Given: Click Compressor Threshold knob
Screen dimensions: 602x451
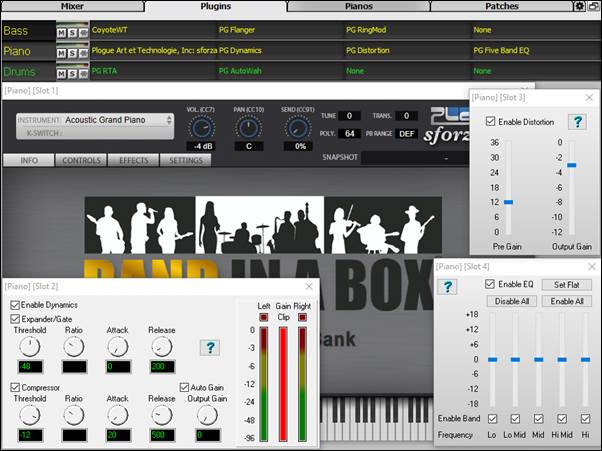Looking at the screenshot, I should pyautogui.click(x=30, y=415).
